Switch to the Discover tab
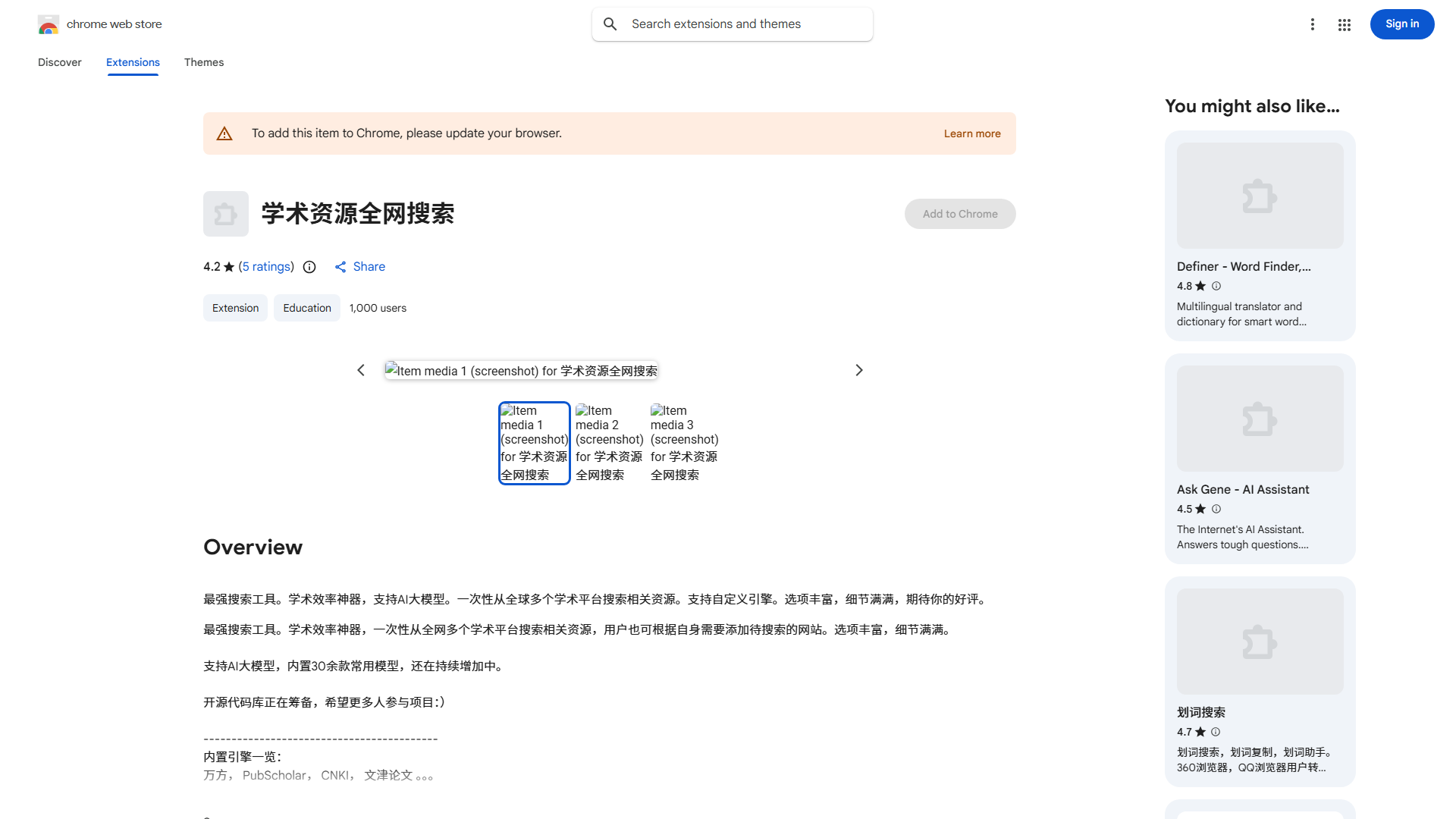 tap(59, 62)
